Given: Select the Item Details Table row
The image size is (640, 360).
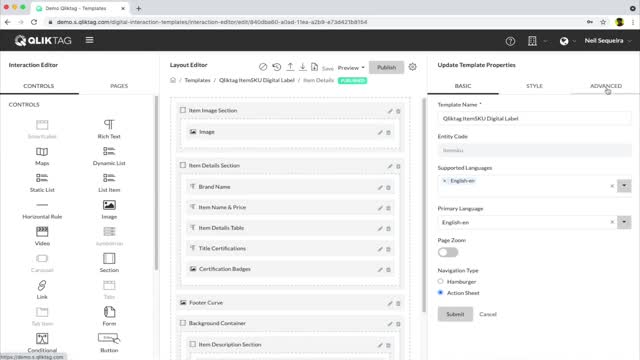Looking at the screenshot, I should click(x=290, y=228).
